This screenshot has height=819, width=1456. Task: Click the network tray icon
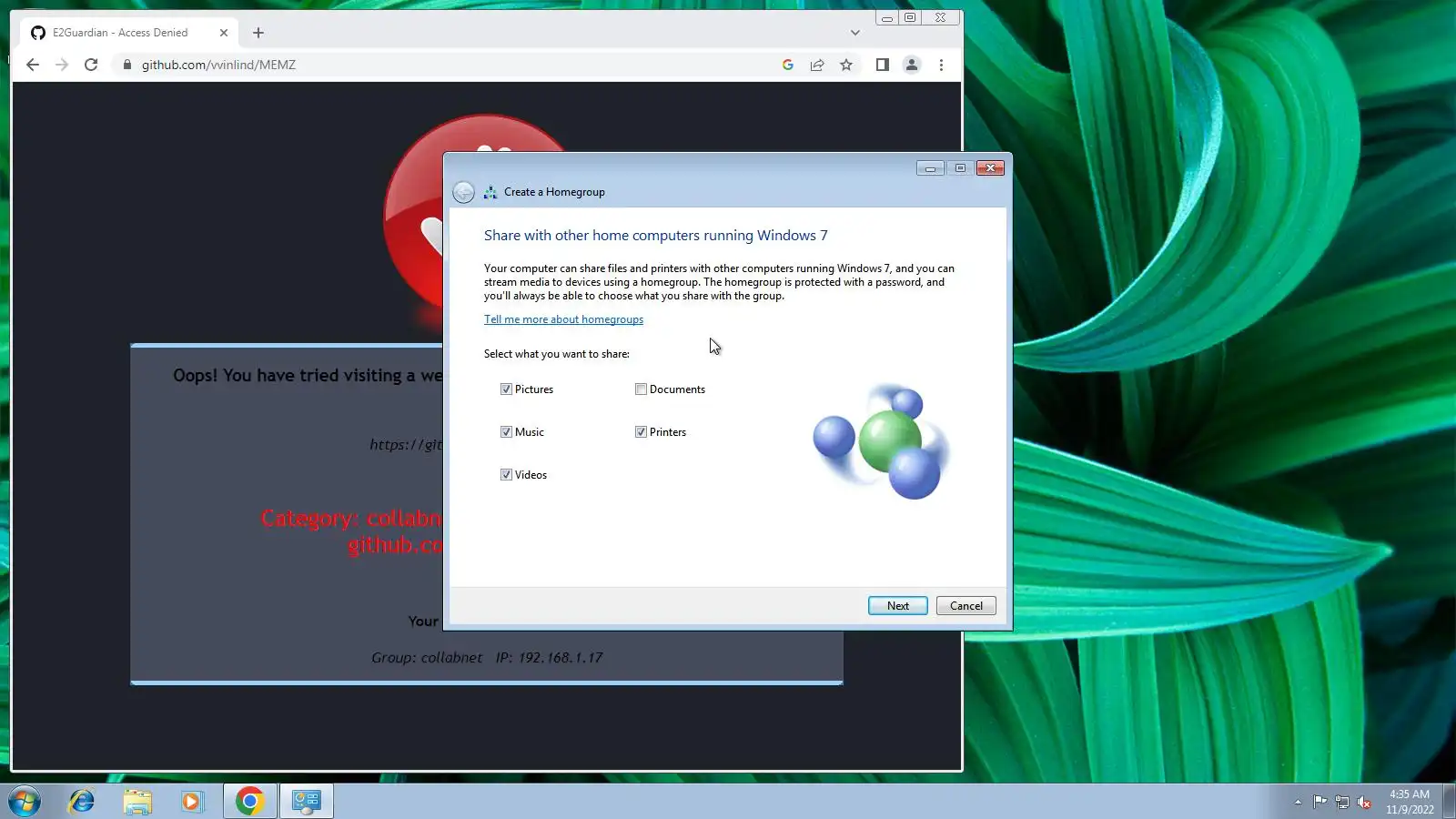coord(1341,802)
